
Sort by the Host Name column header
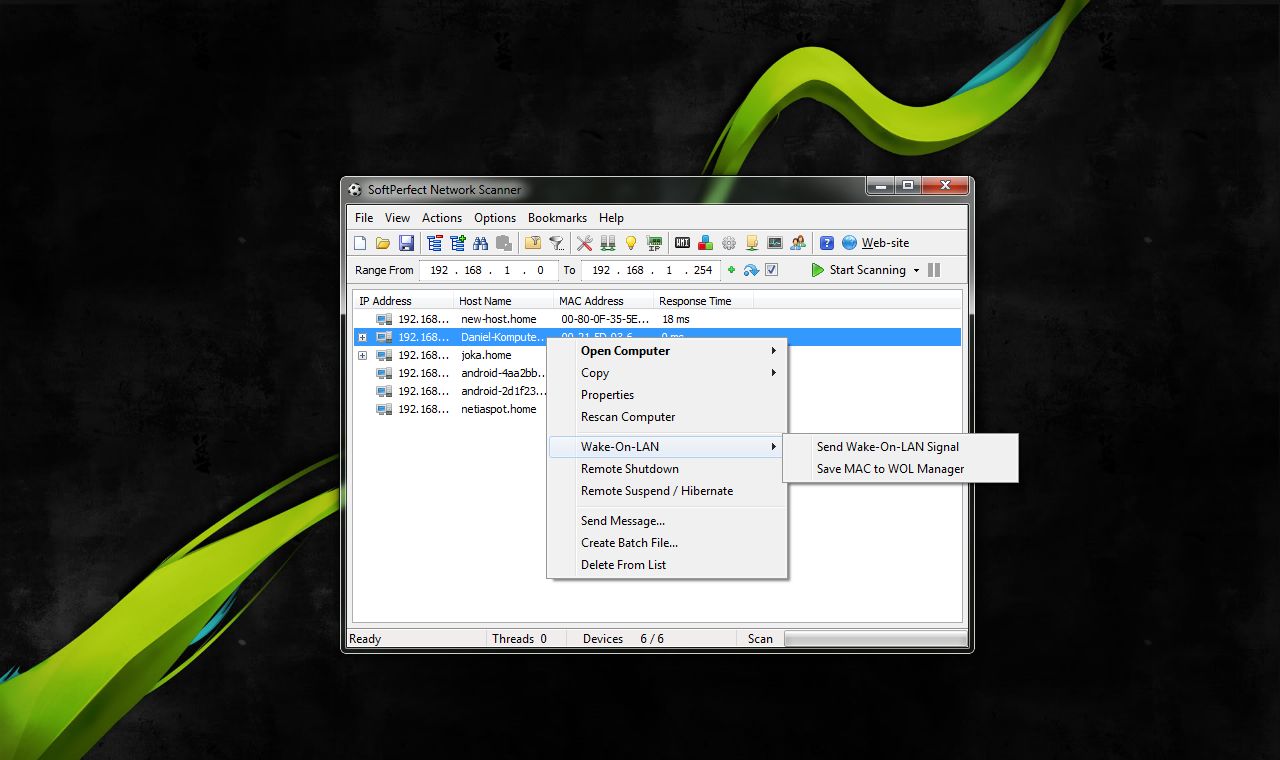(x=504, y=301)
